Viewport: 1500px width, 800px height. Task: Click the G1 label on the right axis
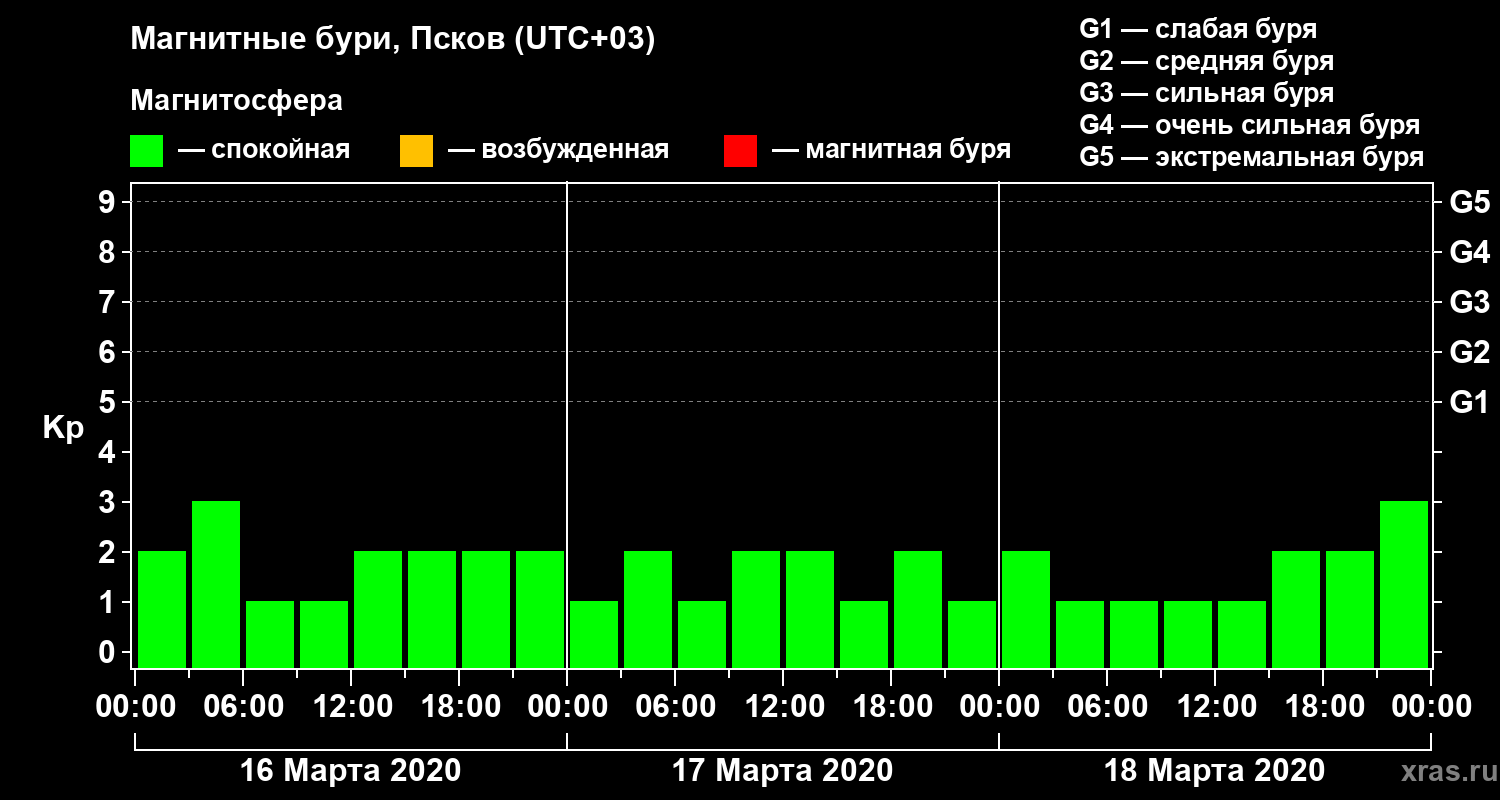point(1469,402)
